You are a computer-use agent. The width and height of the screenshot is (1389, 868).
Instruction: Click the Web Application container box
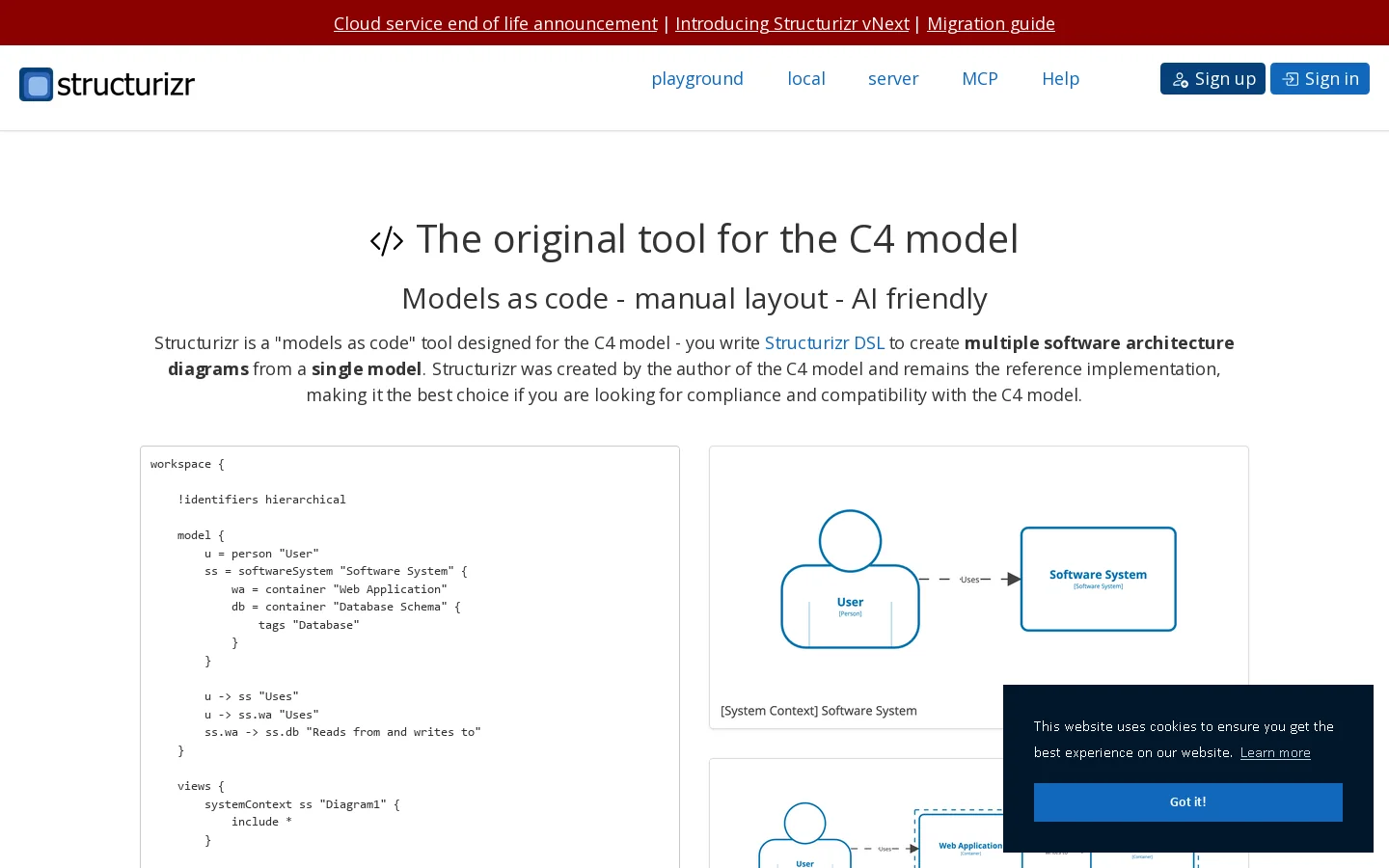pos(970,841)
